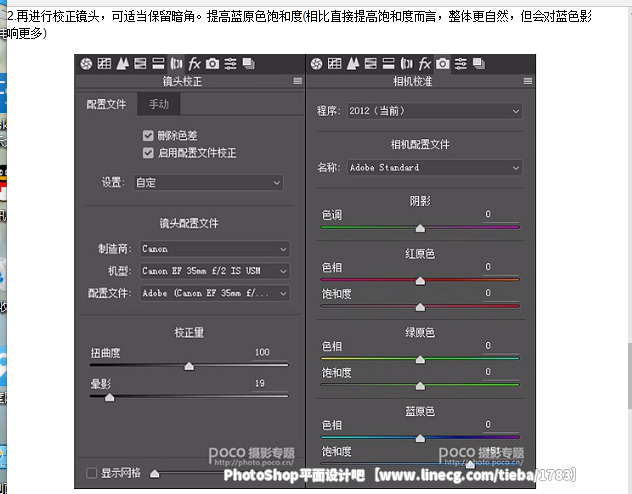The width and height of the screenshot is (632, 494).
Task: Open 相机校准 panel flyout menu
Action: tap(528, 81)
